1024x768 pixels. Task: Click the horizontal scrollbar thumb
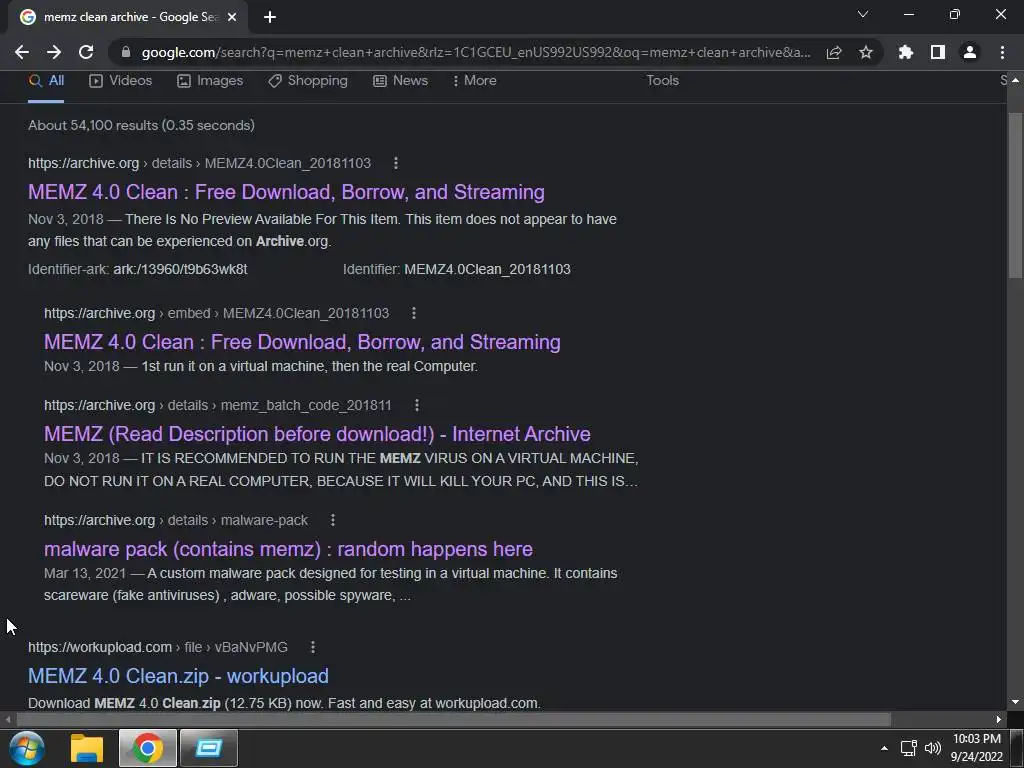453,720
